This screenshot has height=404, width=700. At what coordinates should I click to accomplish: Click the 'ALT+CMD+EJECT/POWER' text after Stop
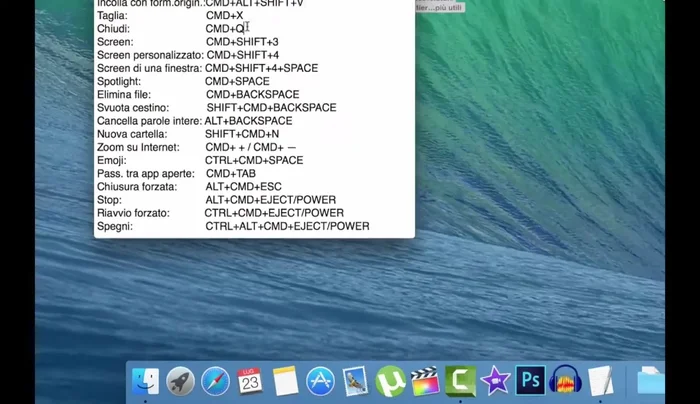click(x=271, y=200)
